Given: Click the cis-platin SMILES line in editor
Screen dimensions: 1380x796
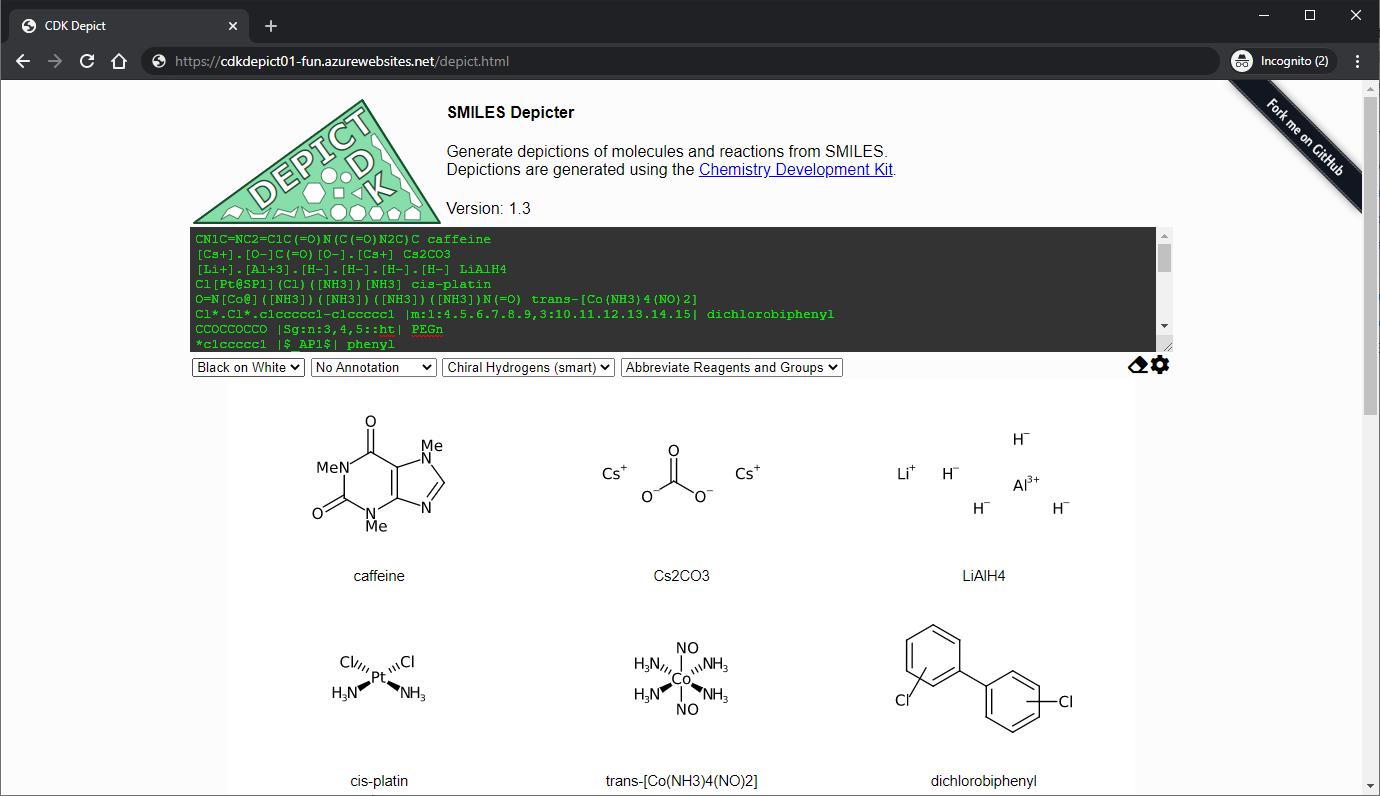Looking at the screenshot, I should [343, 285].
